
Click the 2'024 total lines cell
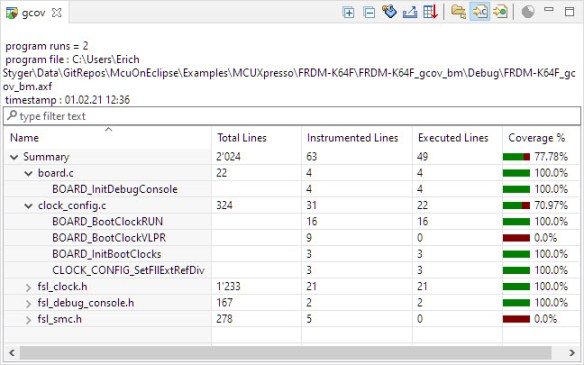coord(228,157)
